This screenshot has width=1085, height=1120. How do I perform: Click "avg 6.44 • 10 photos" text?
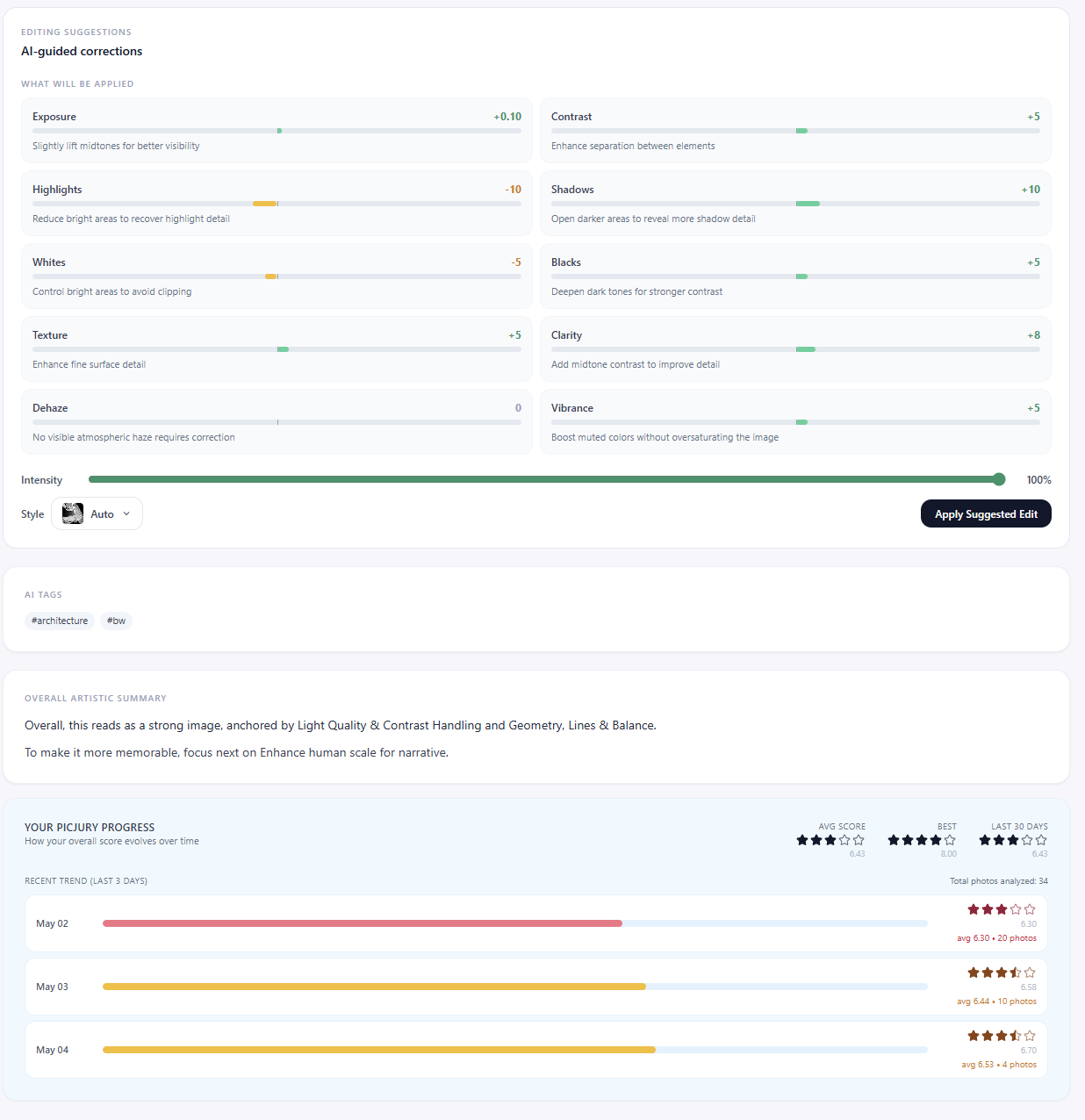[x=996, y=1002]
